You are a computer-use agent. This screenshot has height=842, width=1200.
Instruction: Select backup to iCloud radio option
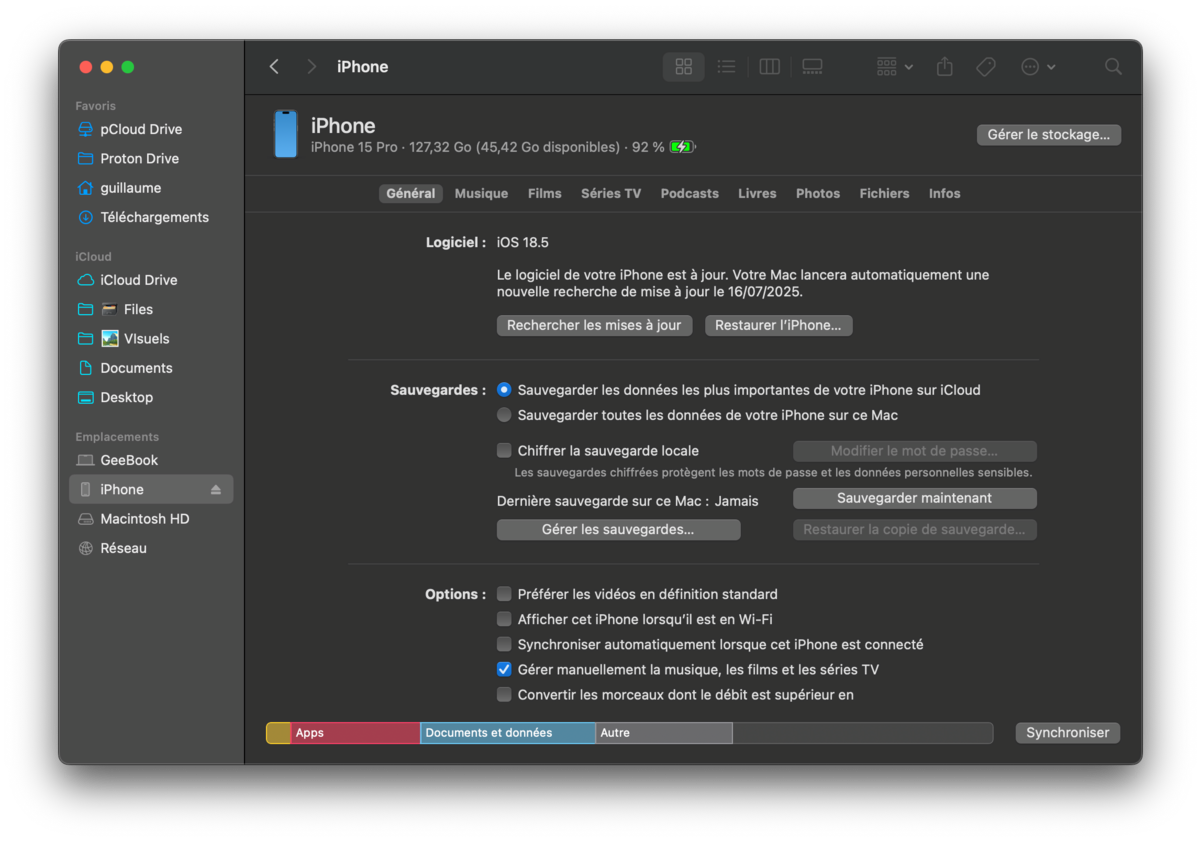click(504, 390)
